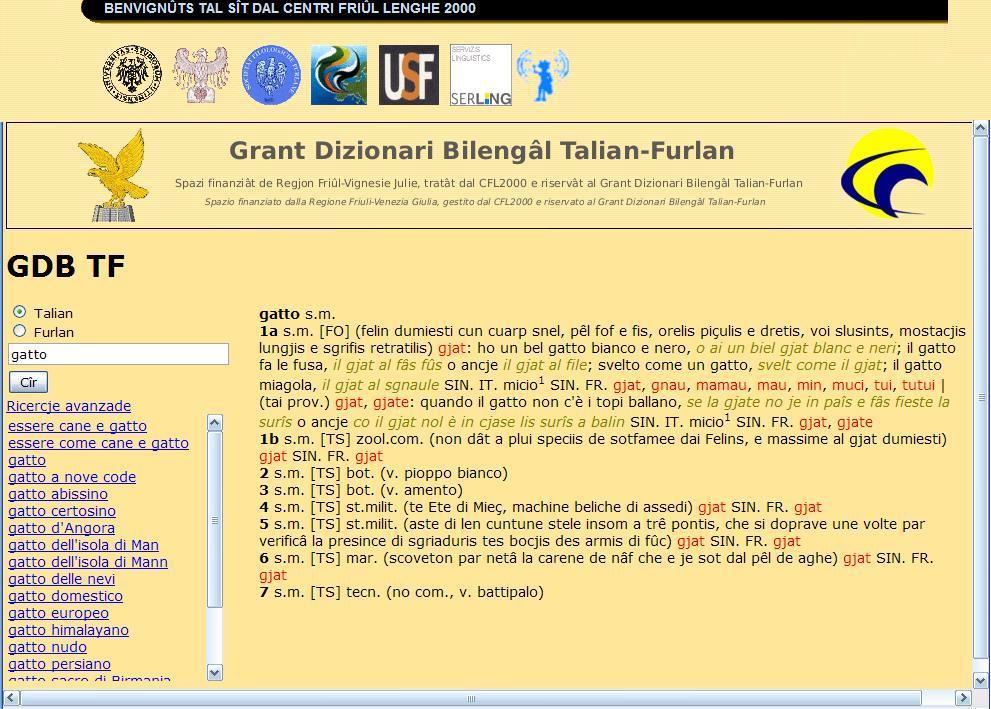The height and width of the screenshot is (709, 991).
Task: Open entry gatto certosino
Action: pos(62,511)
